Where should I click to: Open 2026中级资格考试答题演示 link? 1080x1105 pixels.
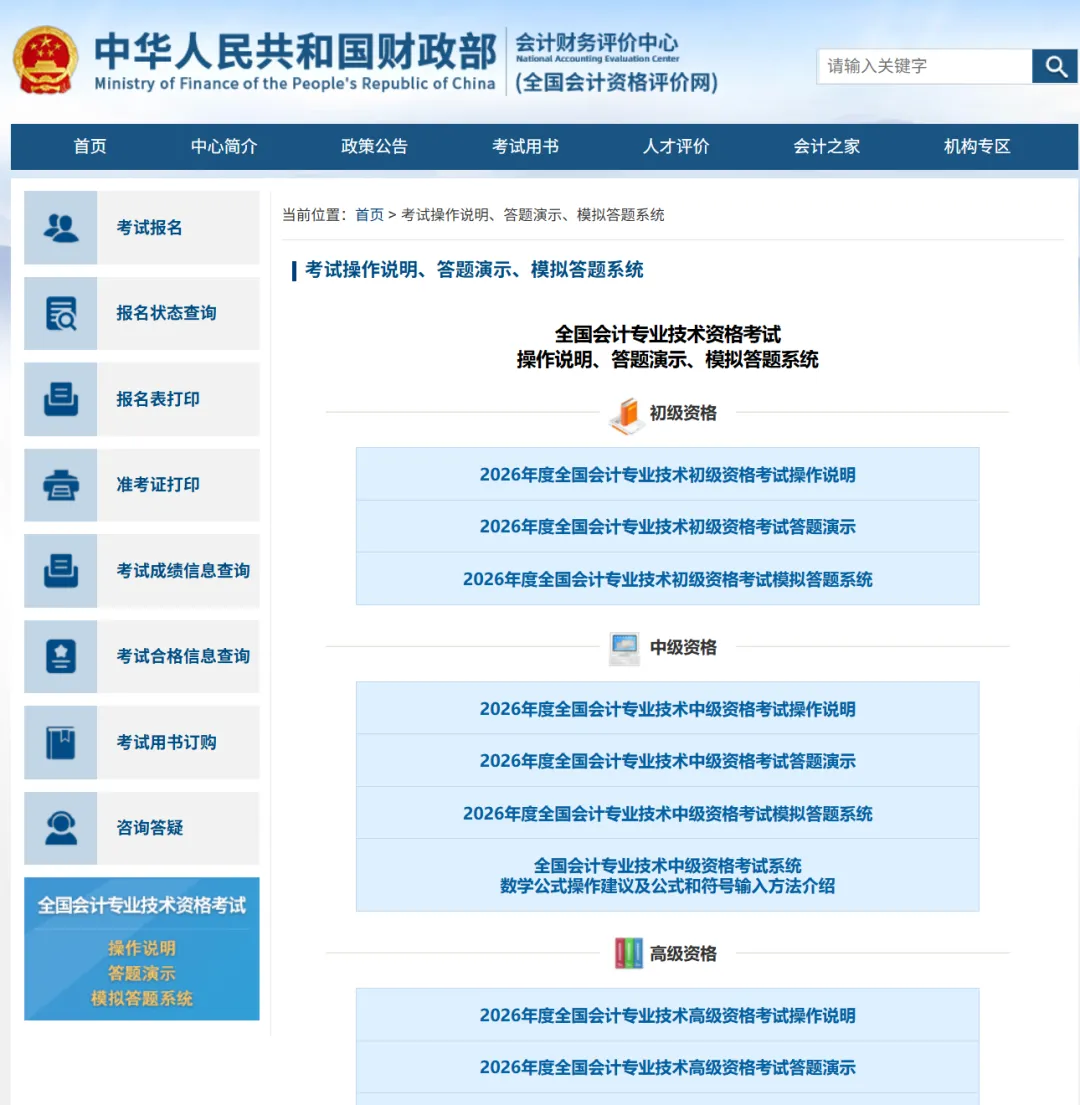click(668, 761)
